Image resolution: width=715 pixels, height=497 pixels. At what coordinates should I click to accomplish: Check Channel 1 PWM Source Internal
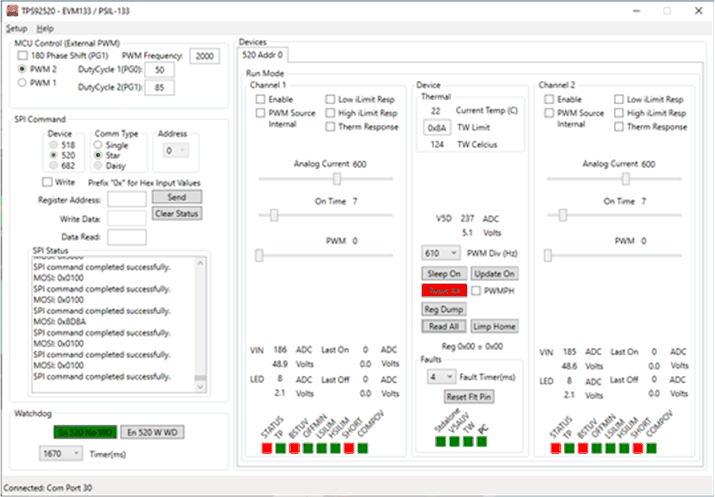click(x=260, y=113)
